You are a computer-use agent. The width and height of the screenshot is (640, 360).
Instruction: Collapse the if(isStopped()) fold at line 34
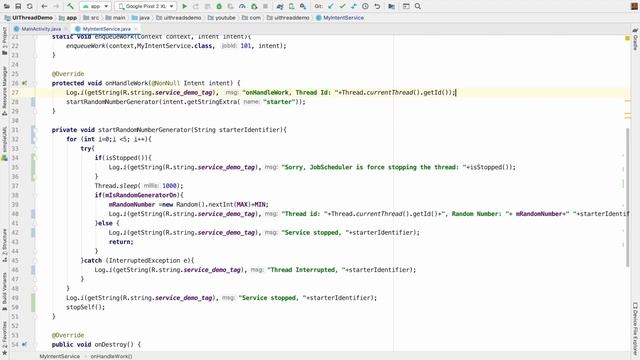click(35, 158)
